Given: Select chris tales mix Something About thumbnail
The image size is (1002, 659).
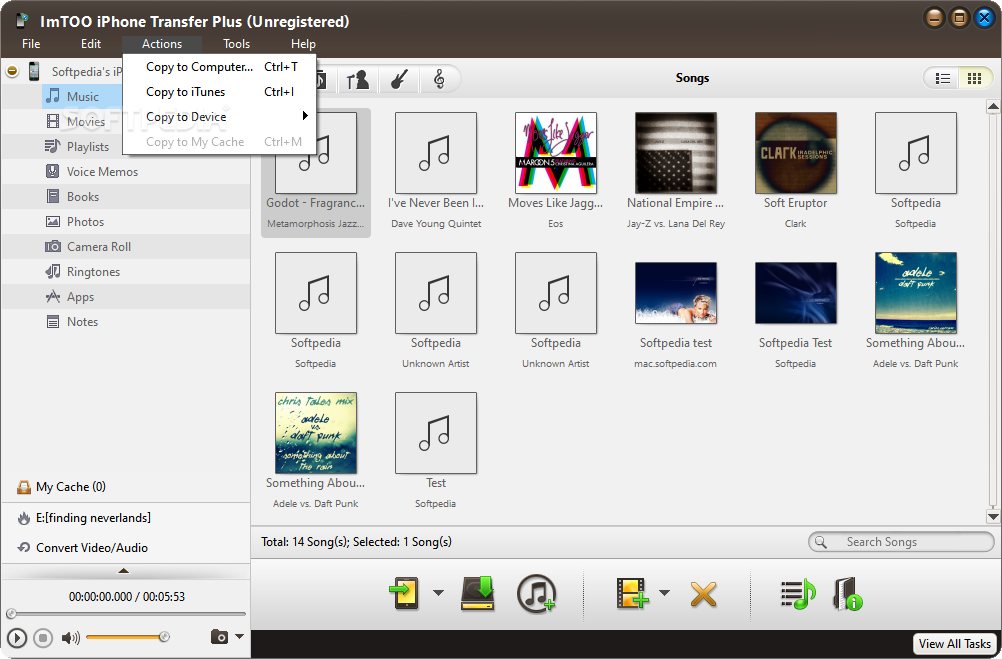Looking at the screenshot, I should [x=316, y=433].
